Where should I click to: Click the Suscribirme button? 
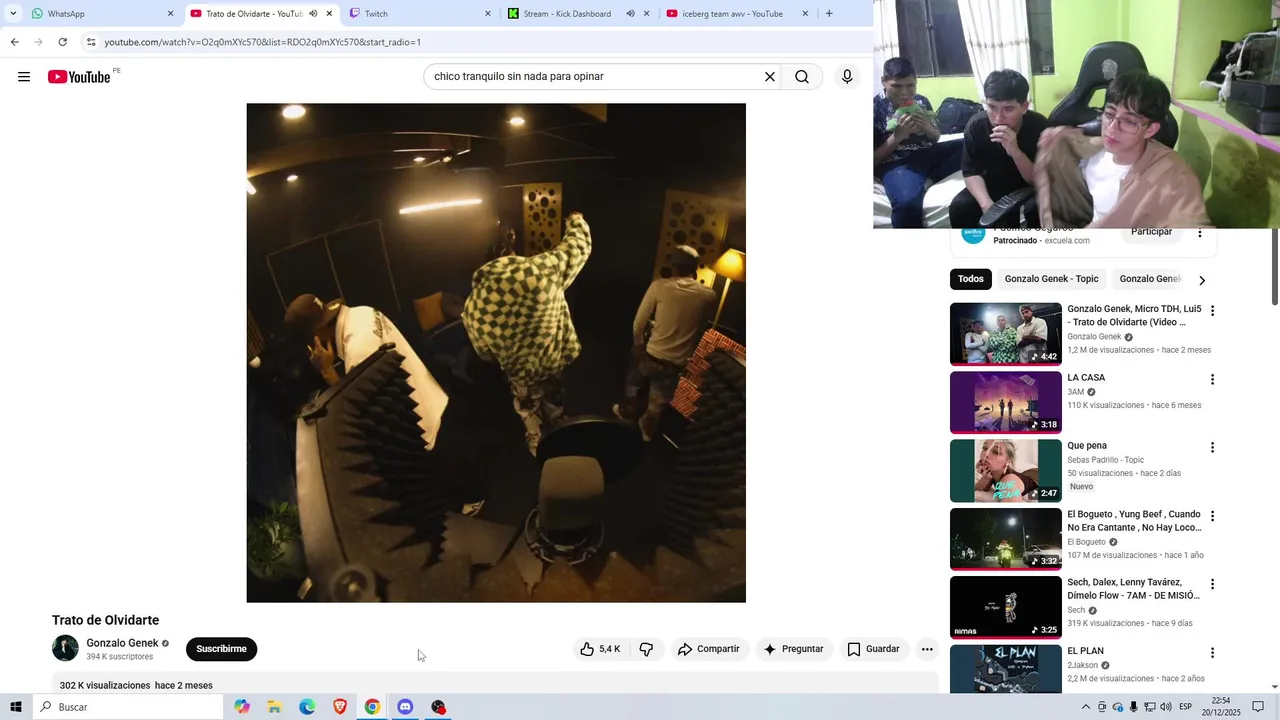click(x=221, y=649)
